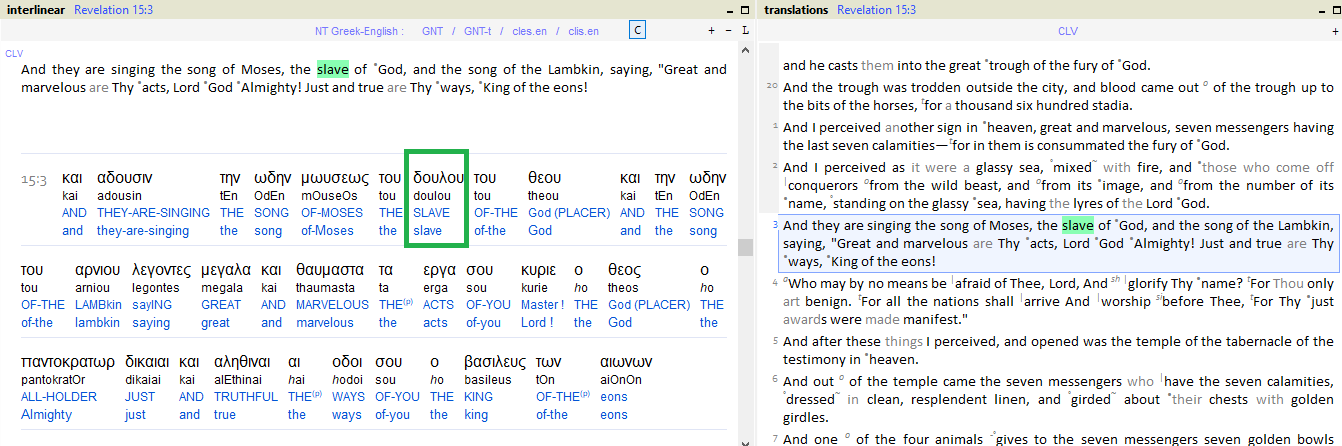Select the Greek word εργα

[440, 270]
